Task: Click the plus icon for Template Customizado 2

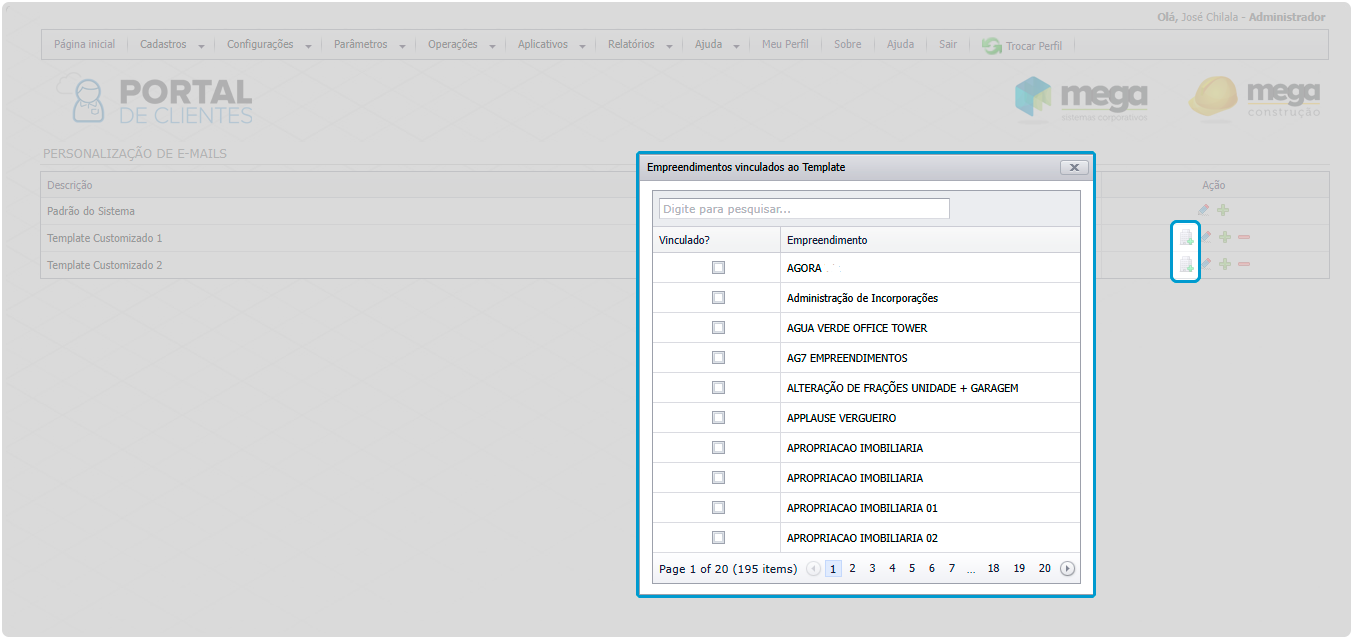Action: point(1225,264)
